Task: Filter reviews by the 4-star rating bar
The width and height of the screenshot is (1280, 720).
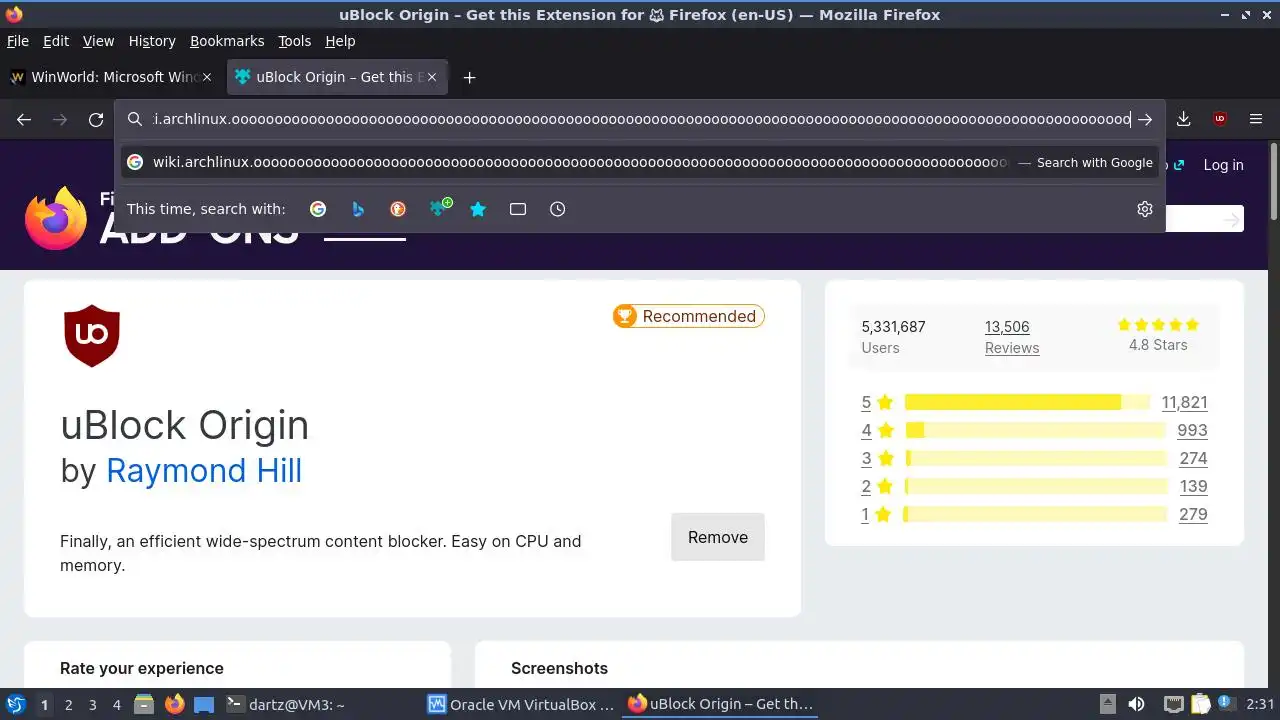Action: click(x=1034, y=430)
